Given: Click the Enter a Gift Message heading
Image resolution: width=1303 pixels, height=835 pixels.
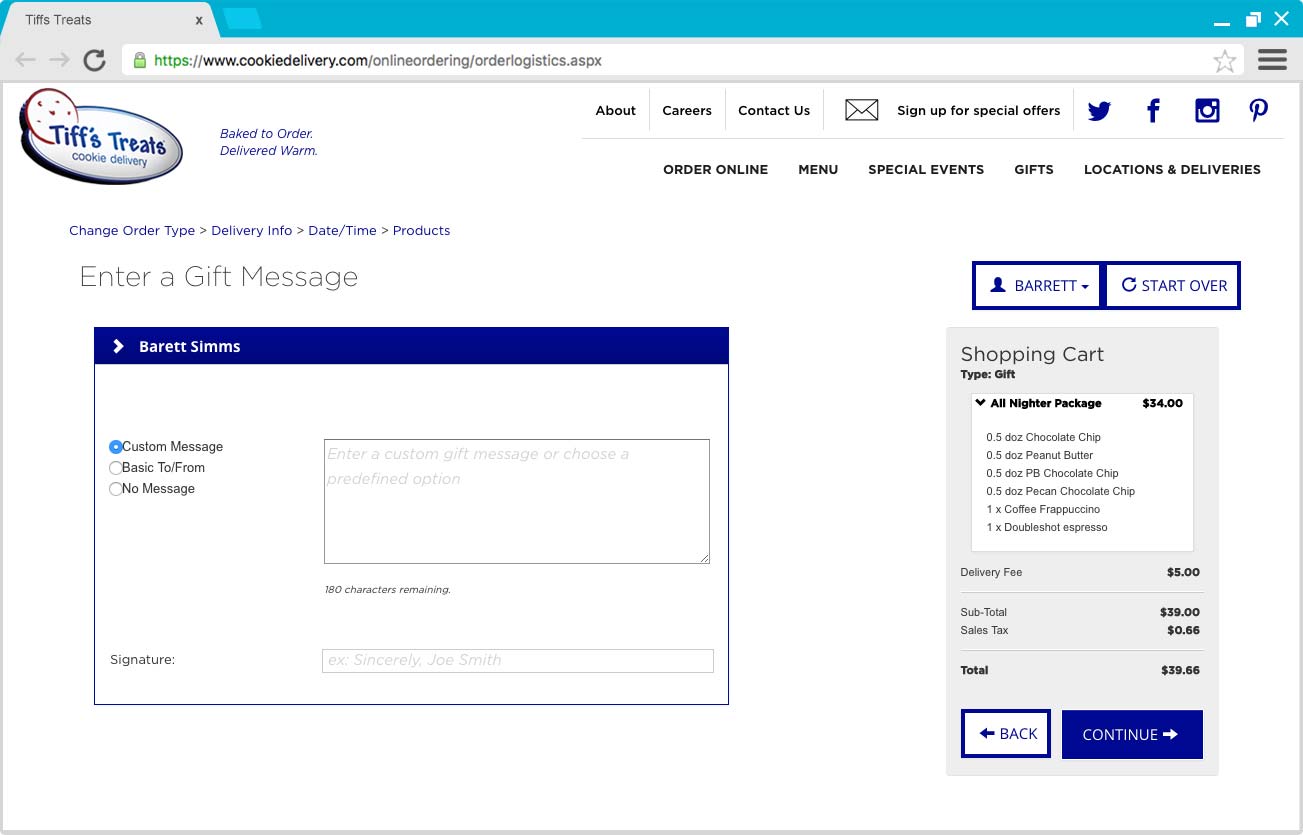Looking at the screenshot, I should click(x=219, y=277).
